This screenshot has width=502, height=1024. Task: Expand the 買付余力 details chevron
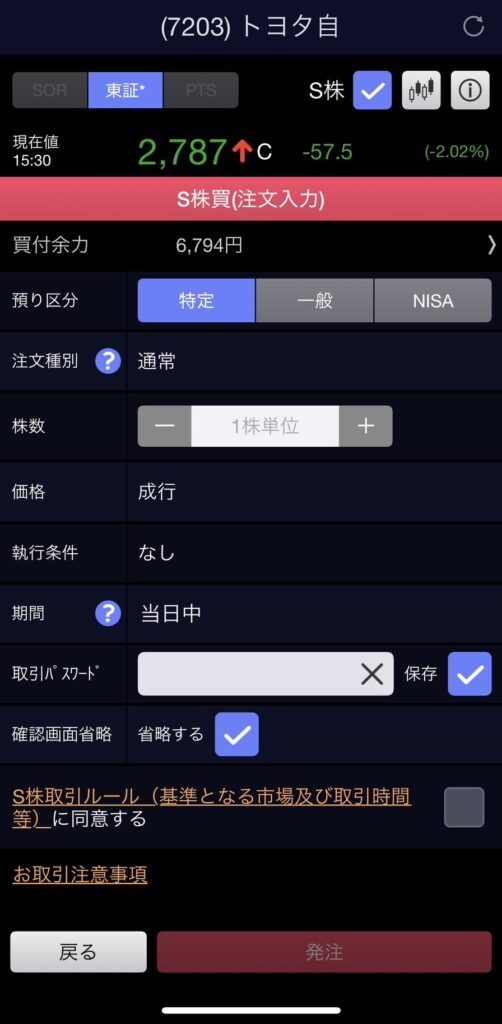[492, 245]
